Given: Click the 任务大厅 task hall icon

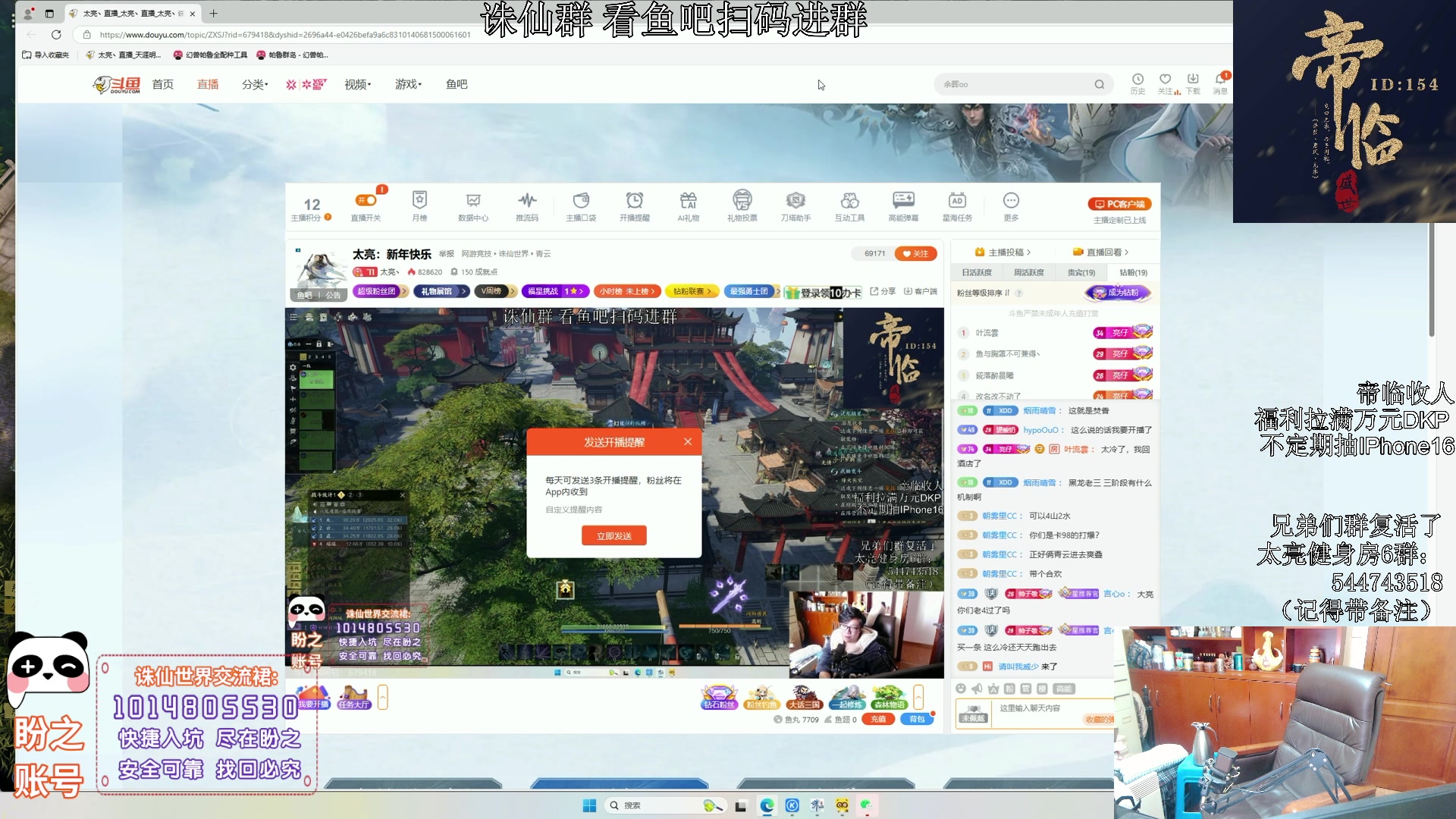Looking at the screenshot, I should (x=353, y=697).
